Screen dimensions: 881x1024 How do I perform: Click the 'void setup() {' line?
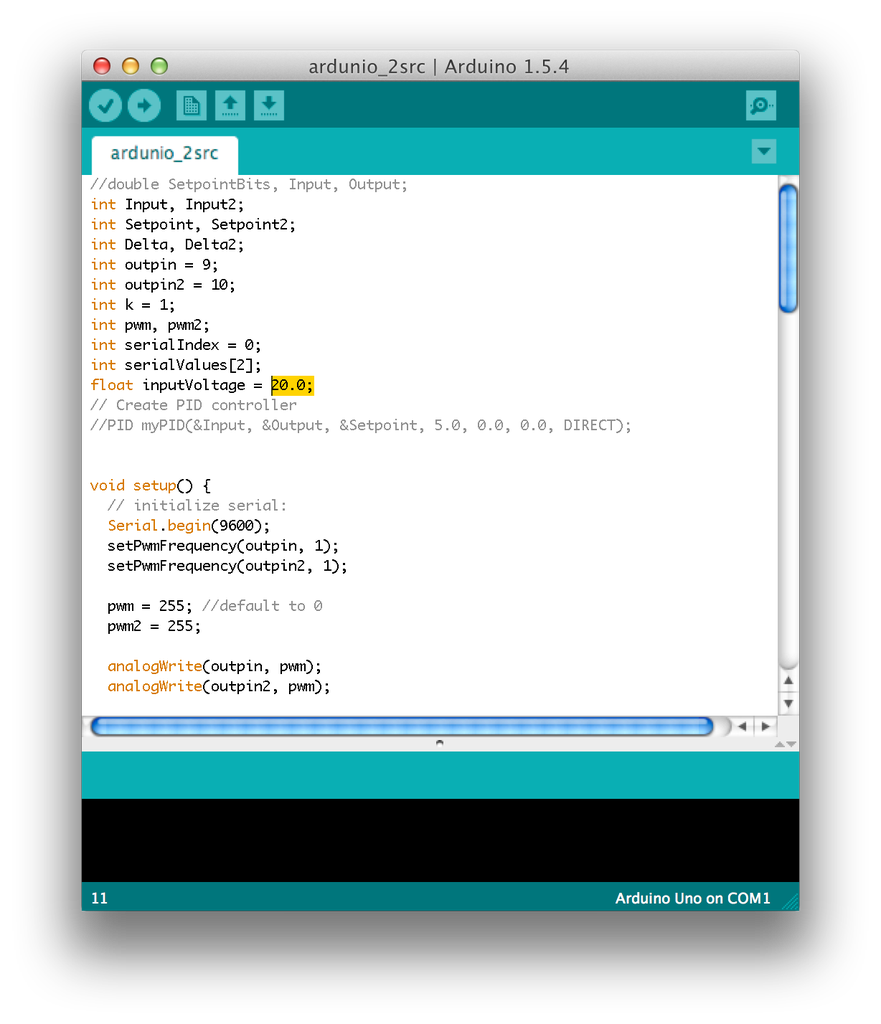click(150, 486)
